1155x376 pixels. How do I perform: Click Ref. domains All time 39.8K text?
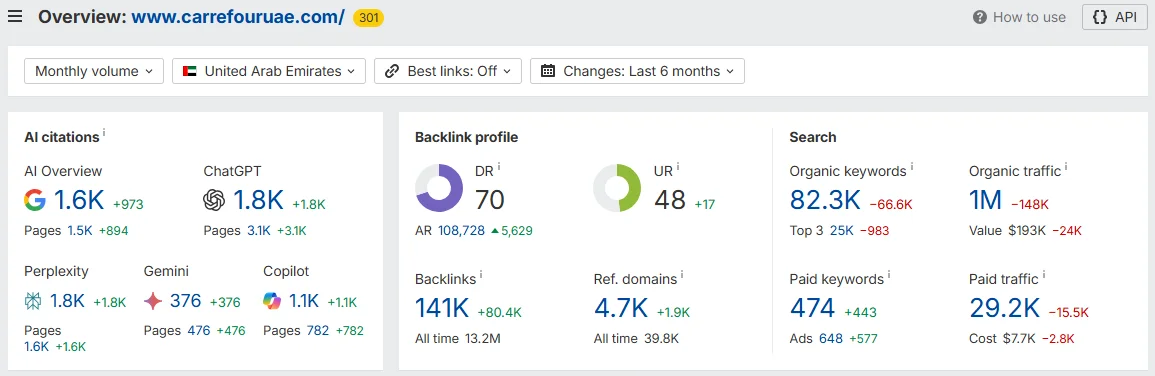(636, 339)
